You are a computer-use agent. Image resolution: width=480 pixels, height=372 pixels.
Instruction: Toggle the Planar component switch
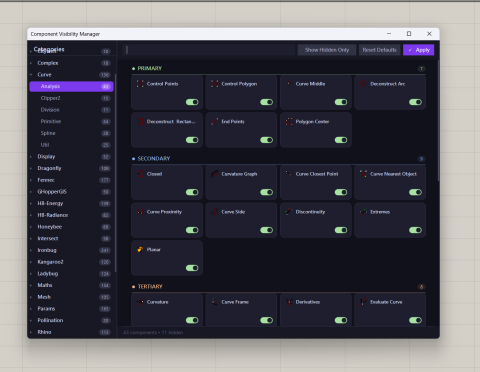(192, 268)
